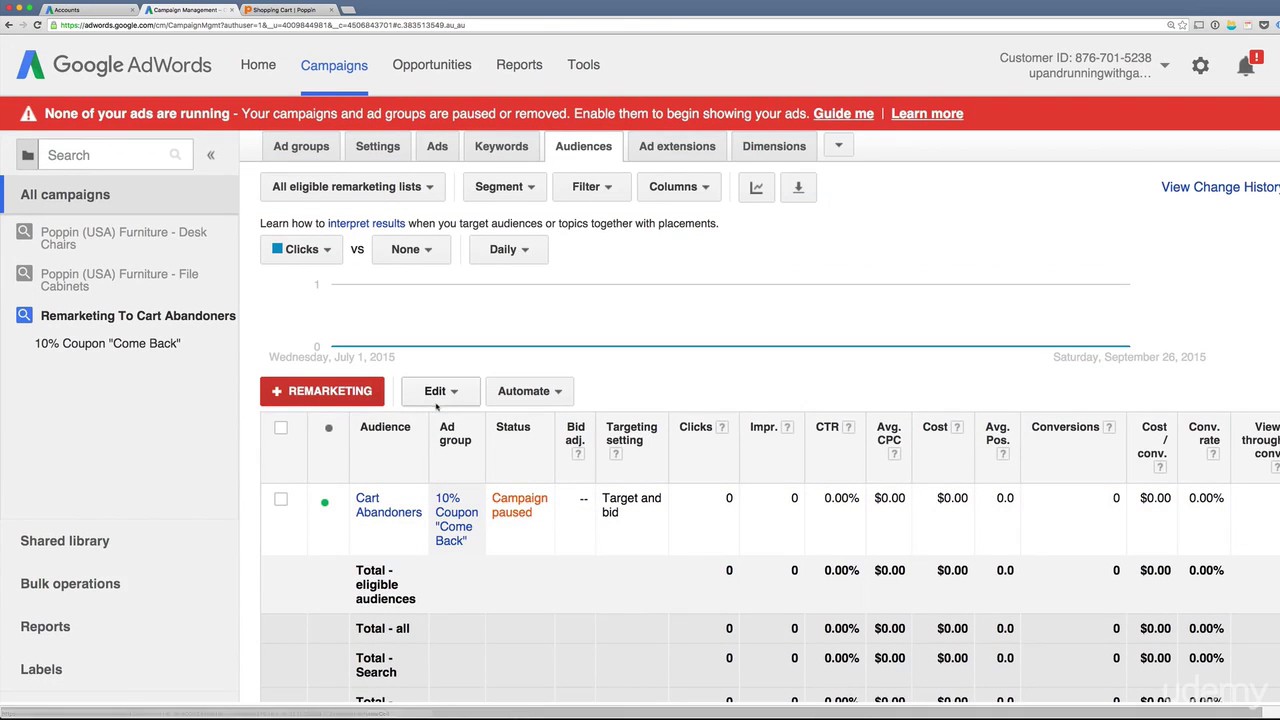Open the Cart Abandoners audience link
Viewport: 1280px width, 720px height.
click(389, 505)
